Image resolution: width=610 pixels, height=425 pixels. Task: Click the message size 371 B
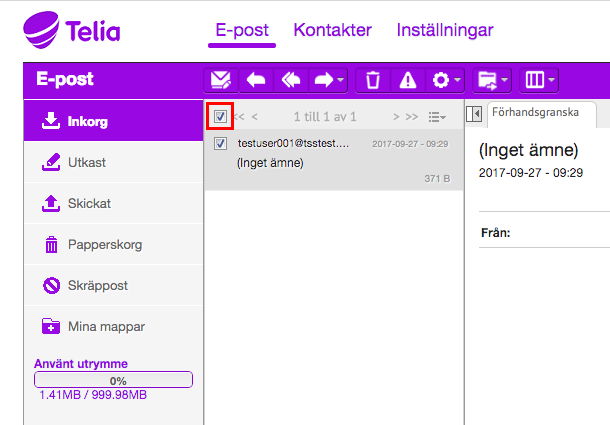pyautogui.click(x=437, y=179)
